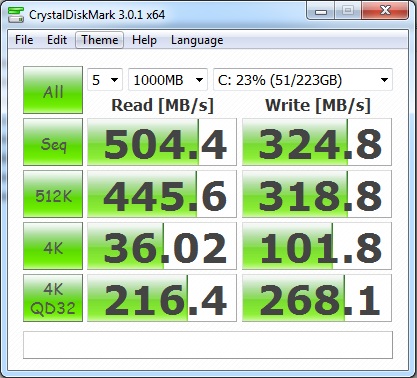
Task: Open the Help menu
Action: [x=144, y=40]
